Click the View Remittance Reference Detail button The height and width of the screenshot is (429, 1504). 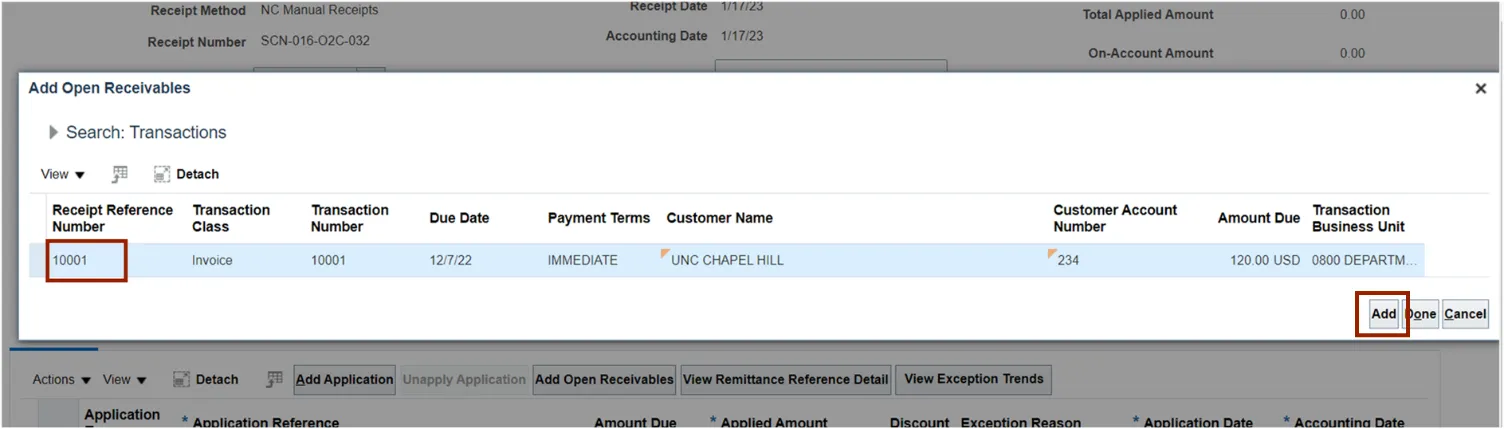(x=785, y=380)
